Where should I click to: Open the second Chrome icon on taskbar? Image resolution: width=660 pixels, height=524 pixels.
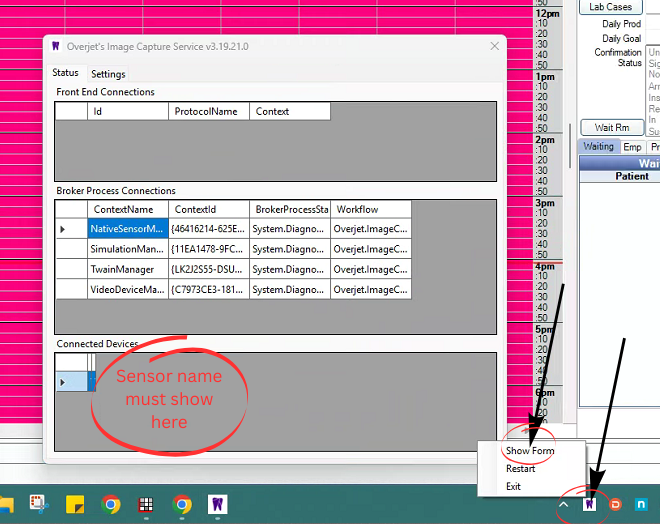(x=182, y=504)
